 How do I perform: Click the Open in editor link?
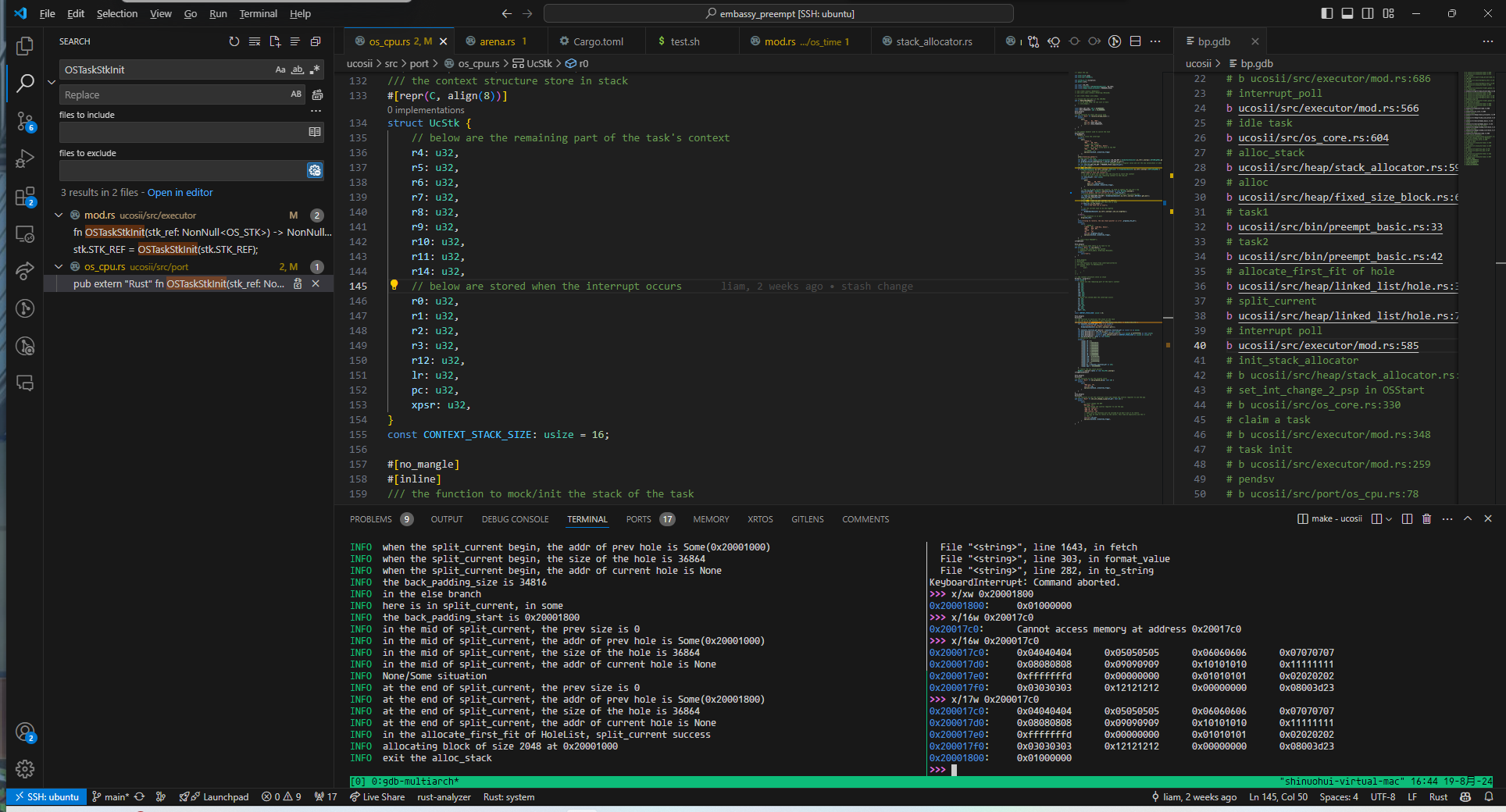click(x=180, y=193)
